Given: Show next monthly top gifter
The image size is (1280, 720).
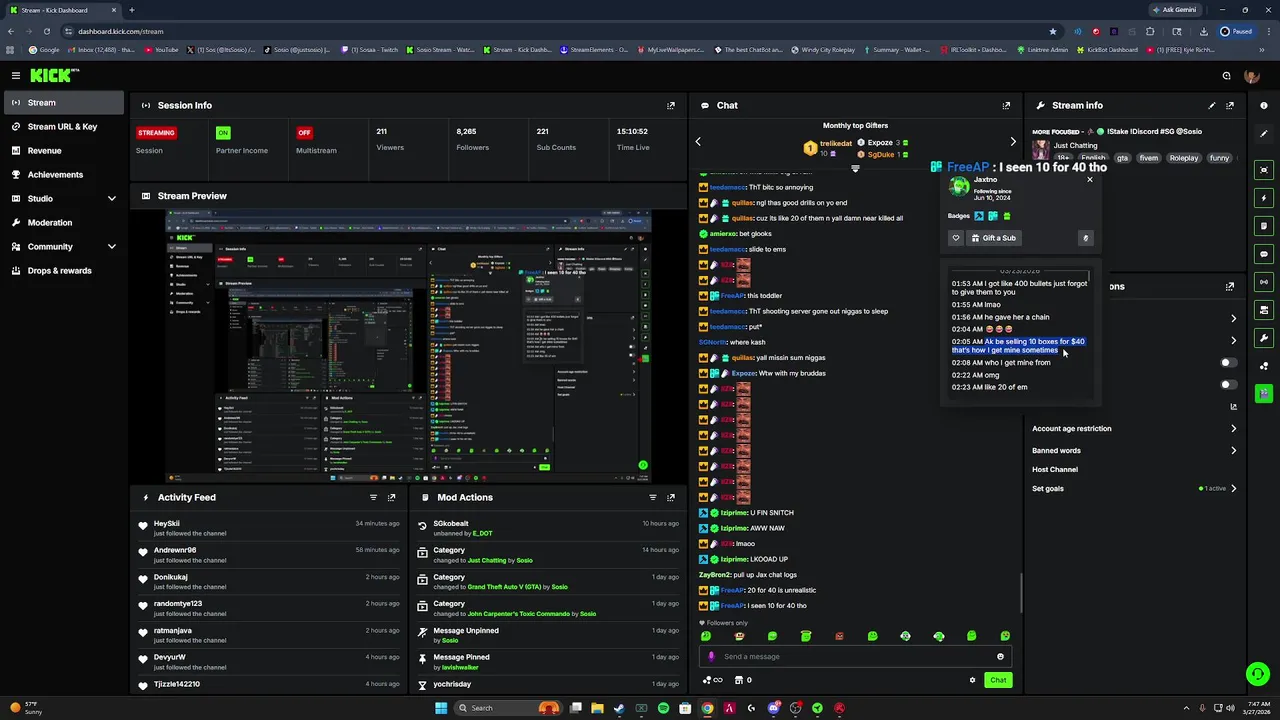Looking at the screenshot, I should 1013,142.
